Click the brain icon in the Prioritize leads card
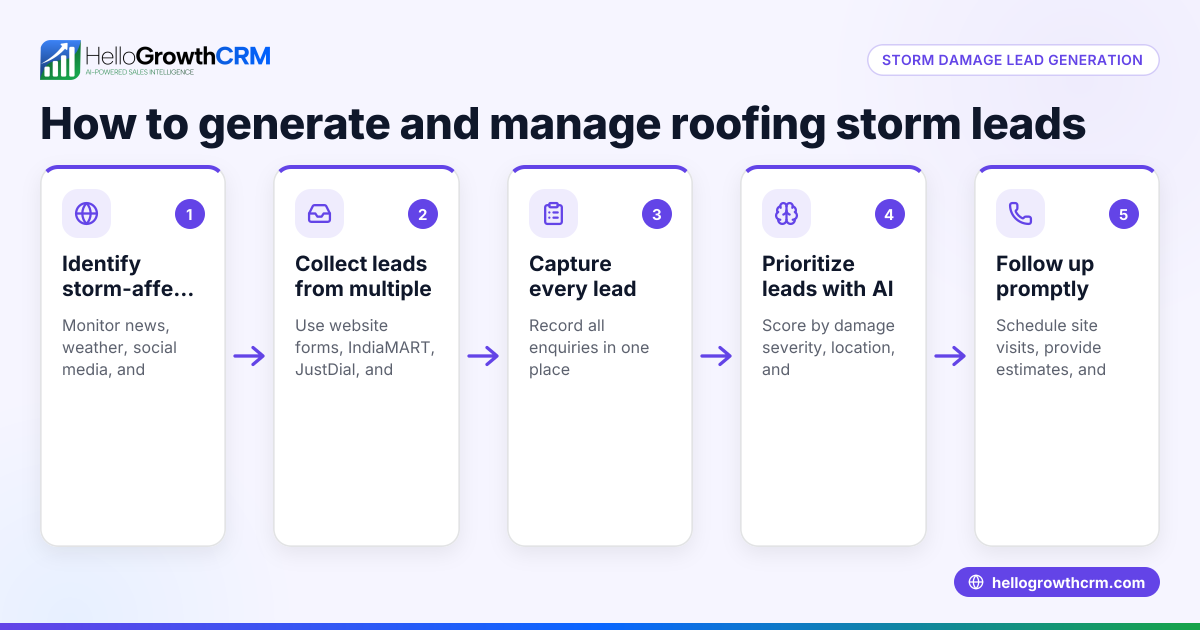The image size is (1200, 630). tap(787, 213)
